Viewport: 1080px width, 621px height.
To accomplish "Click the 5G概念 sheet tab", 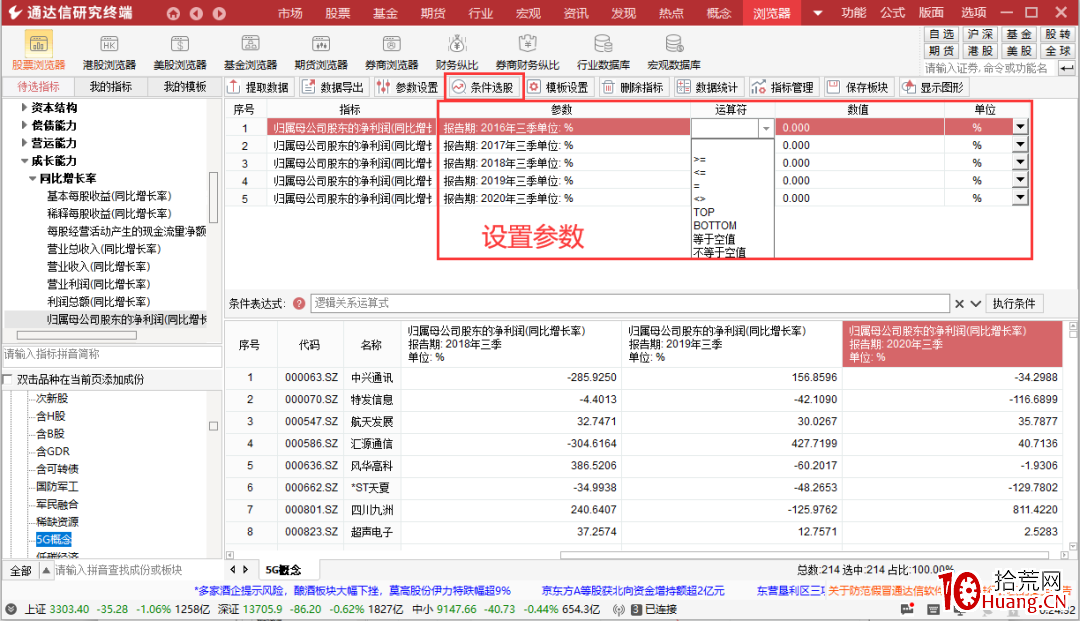I will [284, 570].
